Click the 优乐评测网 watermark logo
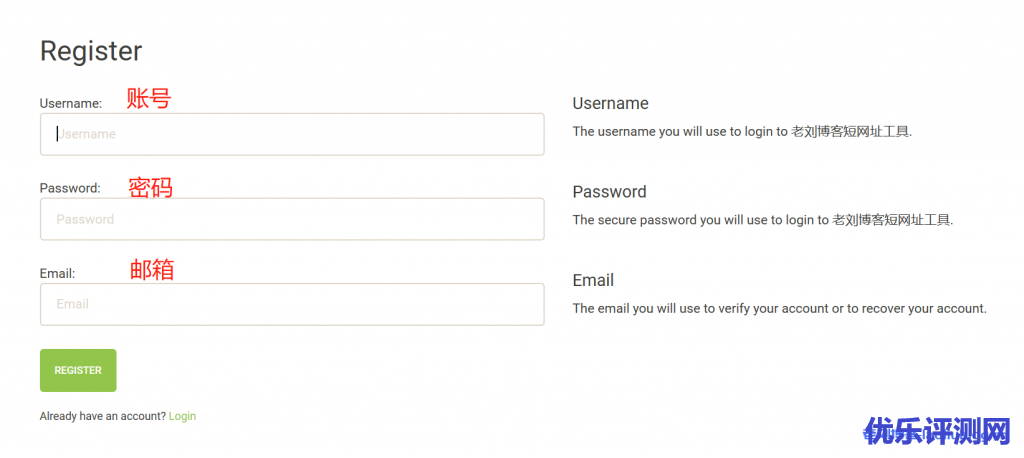Viewport: 1024px width, 458px height. pos(938,432)
